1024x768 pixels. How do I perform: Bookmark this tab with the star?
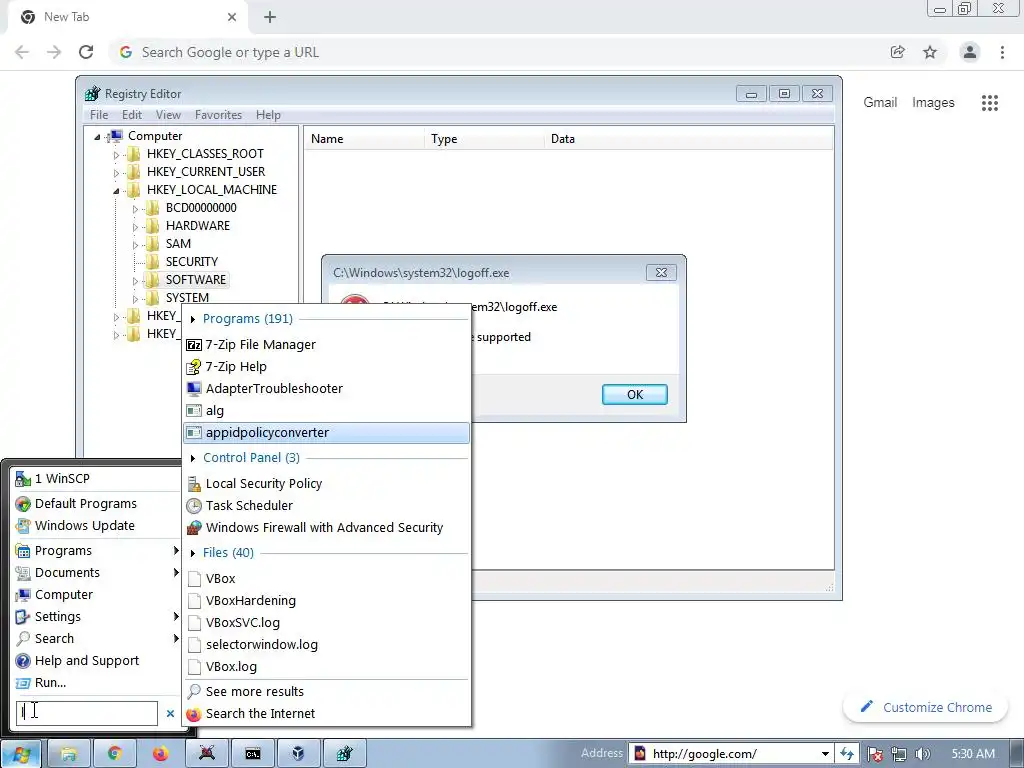[x=930, y=52]
